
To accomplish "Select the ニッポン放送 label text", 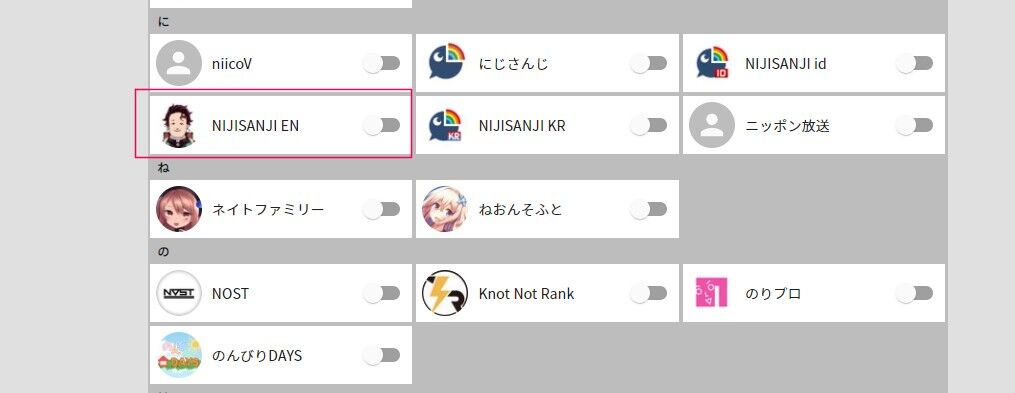I will [787, 126].
